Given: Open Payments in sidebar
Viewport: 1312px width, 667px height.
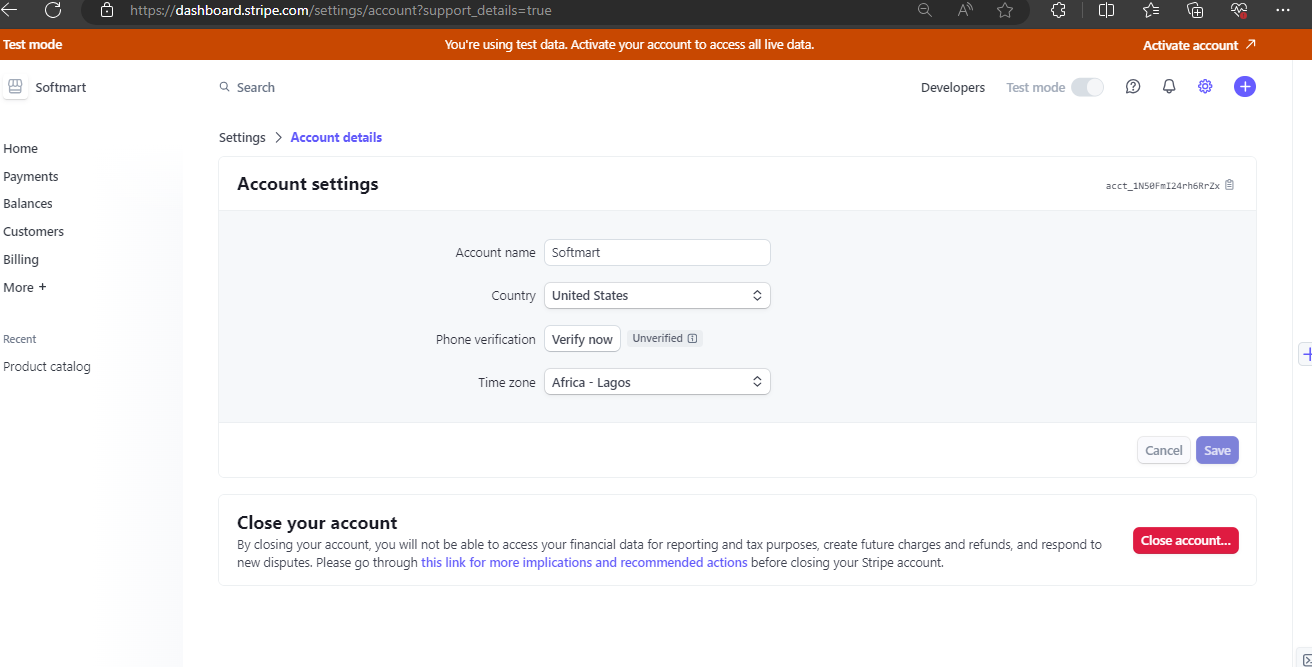Looking at the screenshot, I should 31,176.
